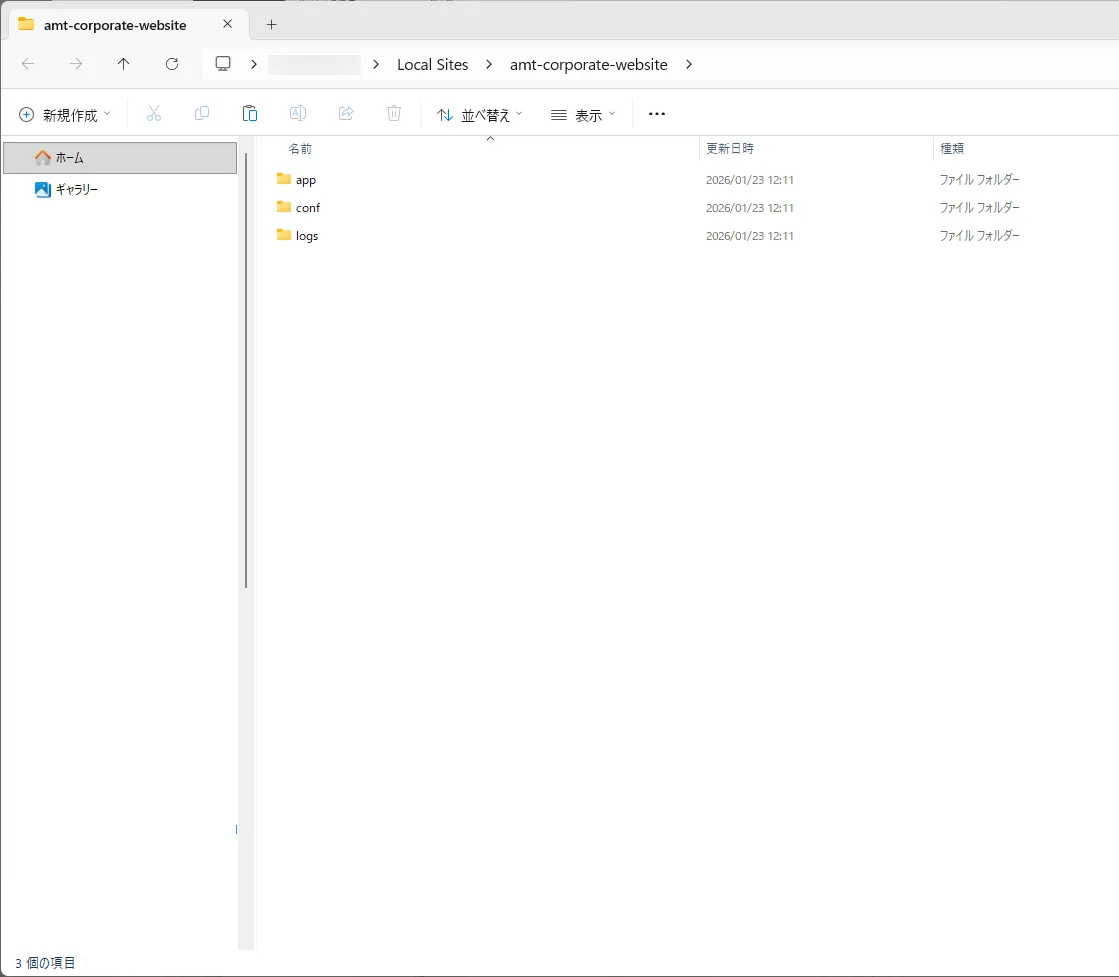Click the Rename icon in toolbar
1119x977 pixels.
(298, 114)
